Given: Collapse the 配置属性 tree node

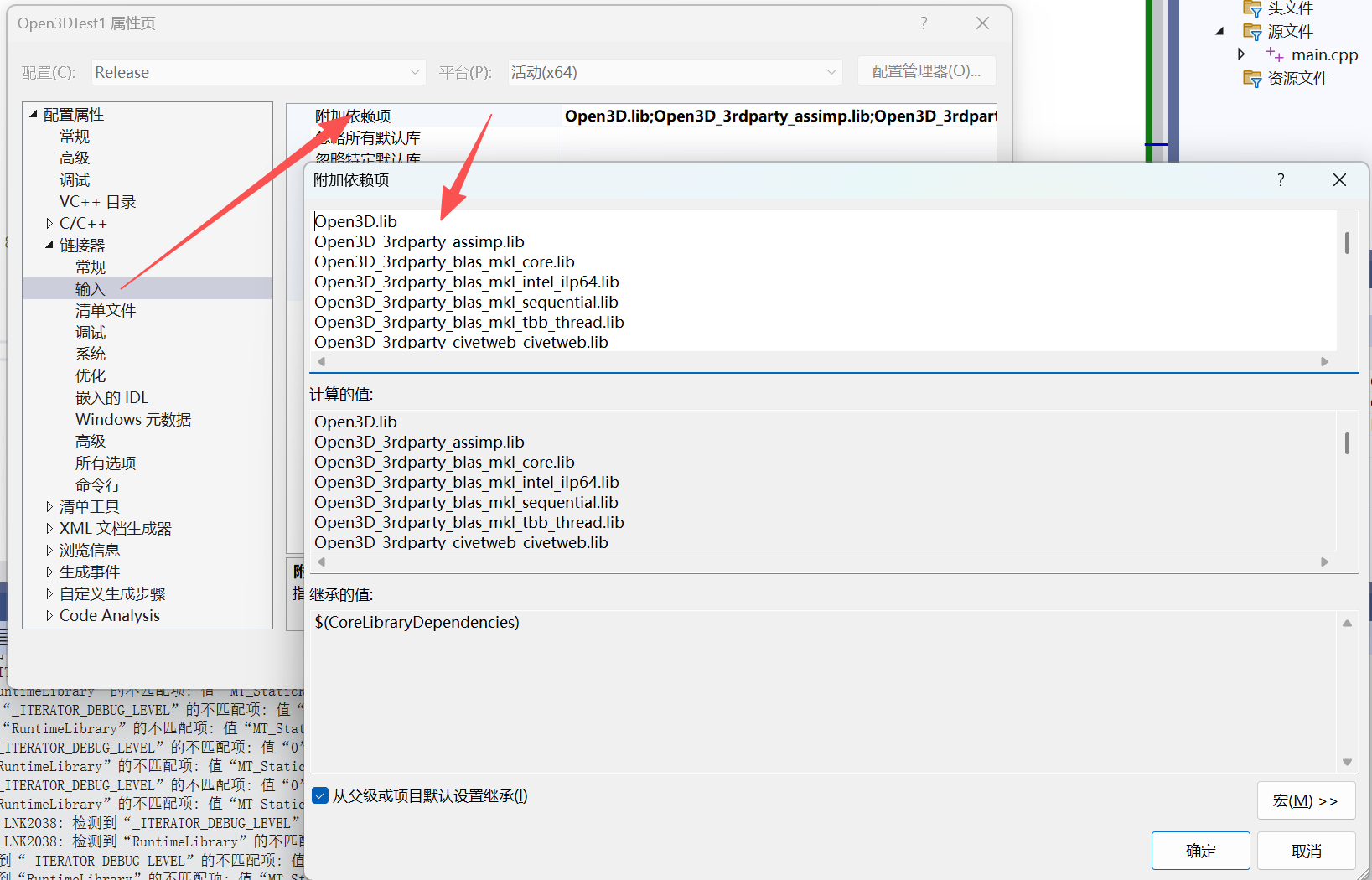Looking at the screenshot, I should pyautogui.click(x=34, y=114).
